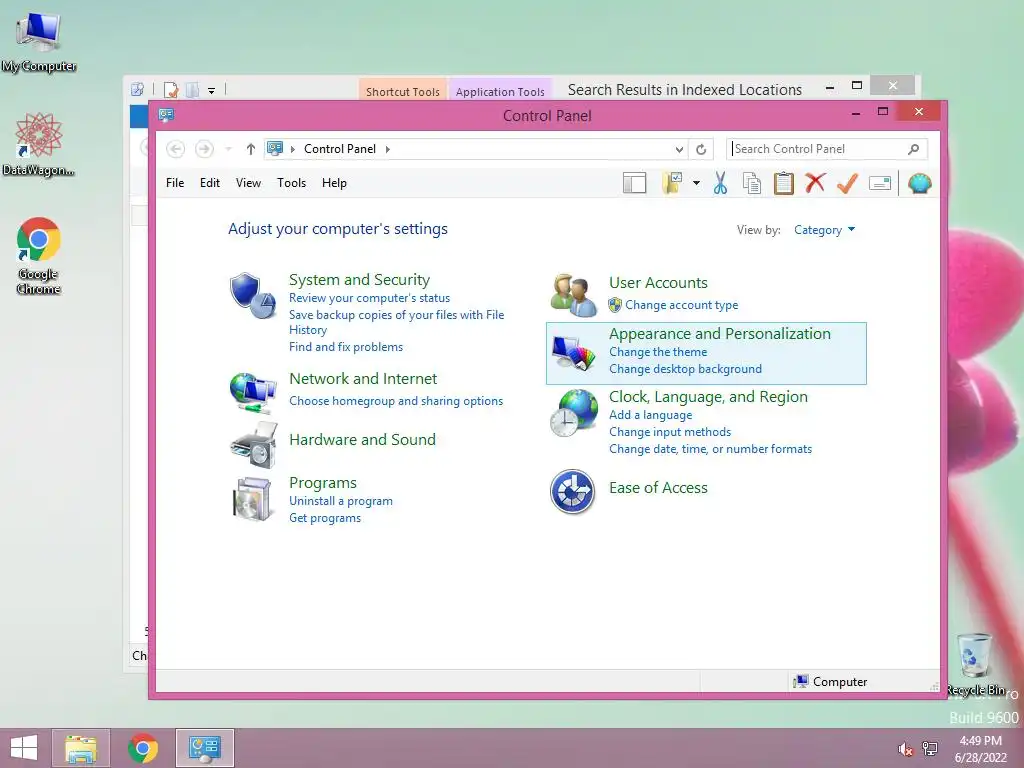This screenshot has width=1024, height=768.
Task: Click the orange checkmark Properties icon
Action: pos(847,184)
